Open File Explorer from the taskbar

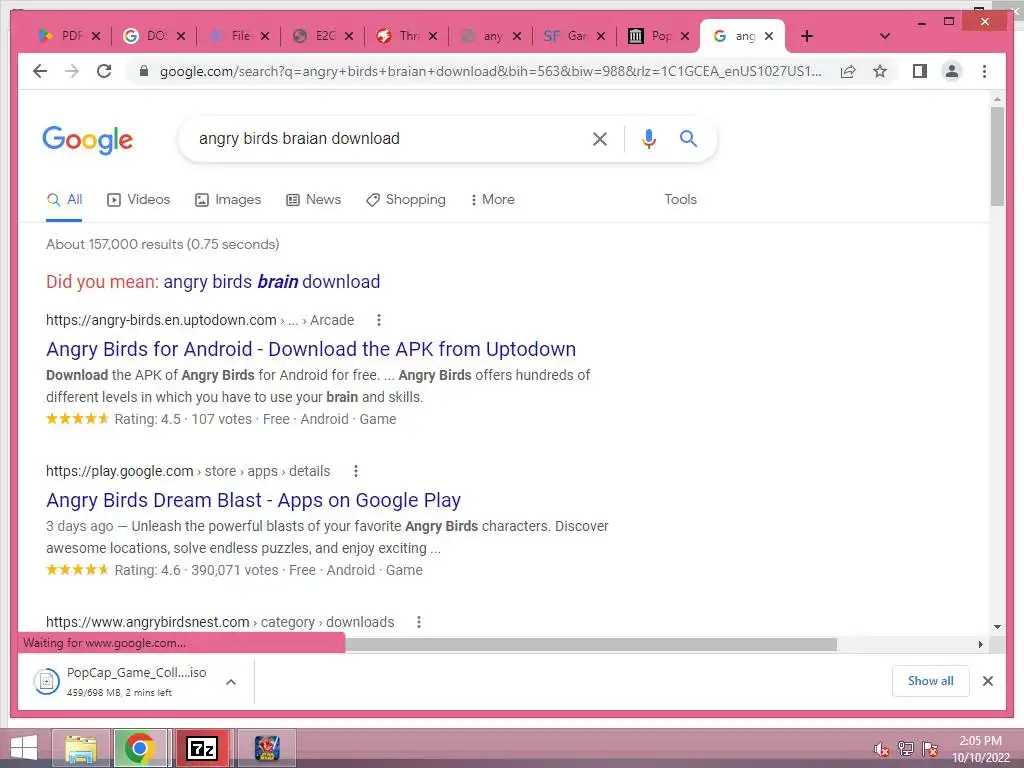coord(80,748)
